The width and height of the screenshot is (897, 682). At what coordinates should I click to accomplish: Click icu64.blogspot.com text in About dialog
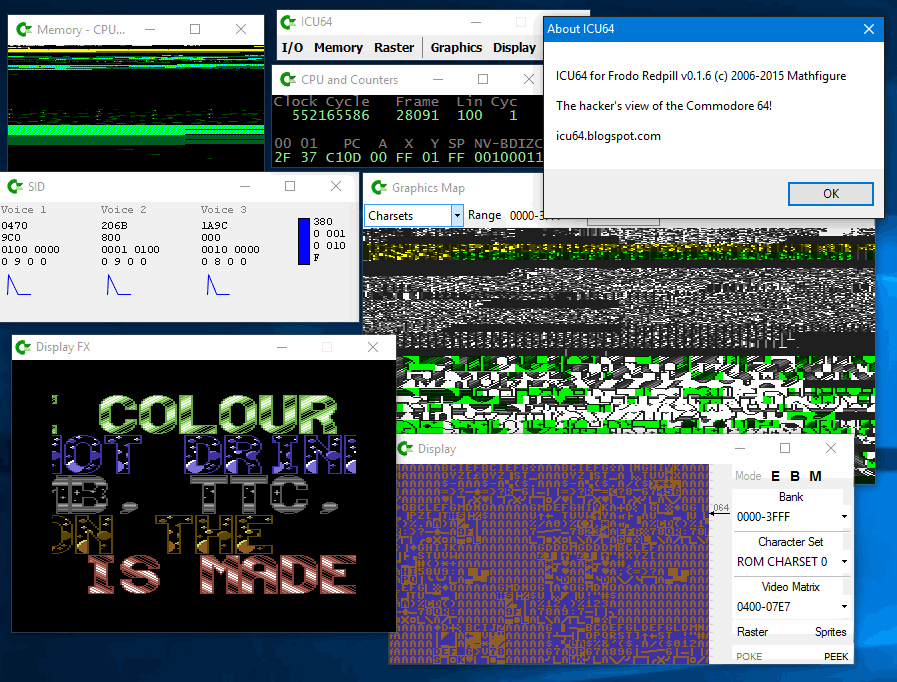point(608,136)
